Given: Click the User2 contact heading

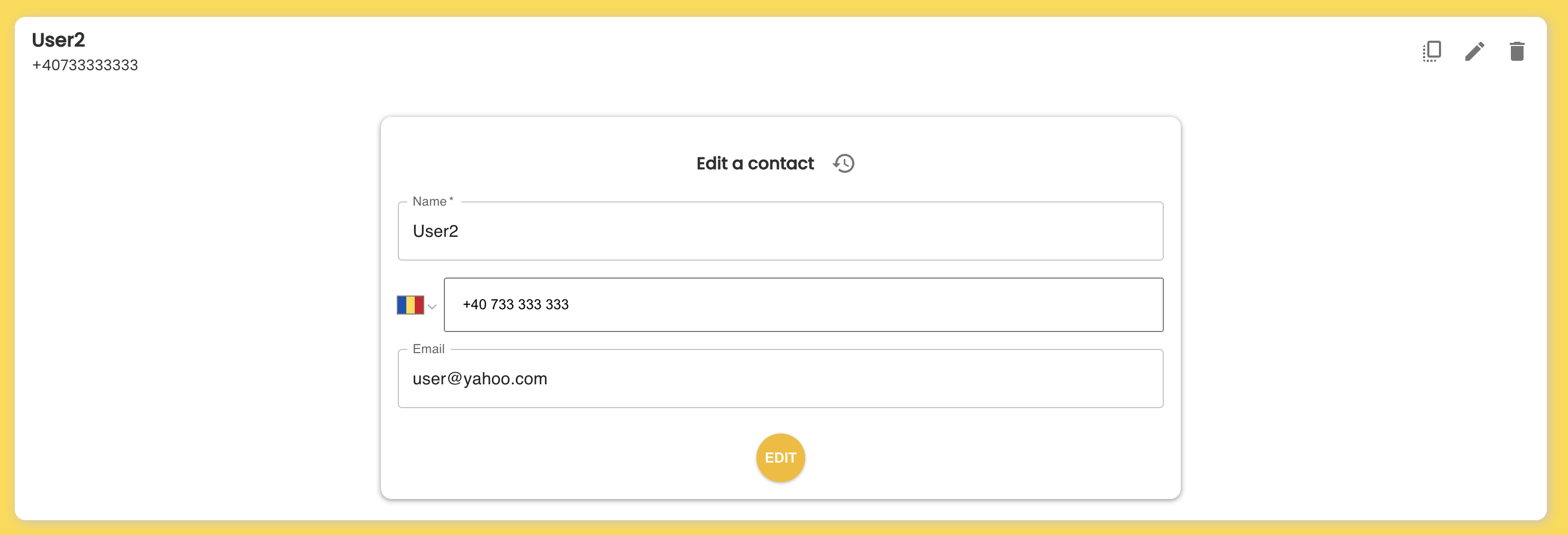Looking at the screenshot, I should [58, 40].
